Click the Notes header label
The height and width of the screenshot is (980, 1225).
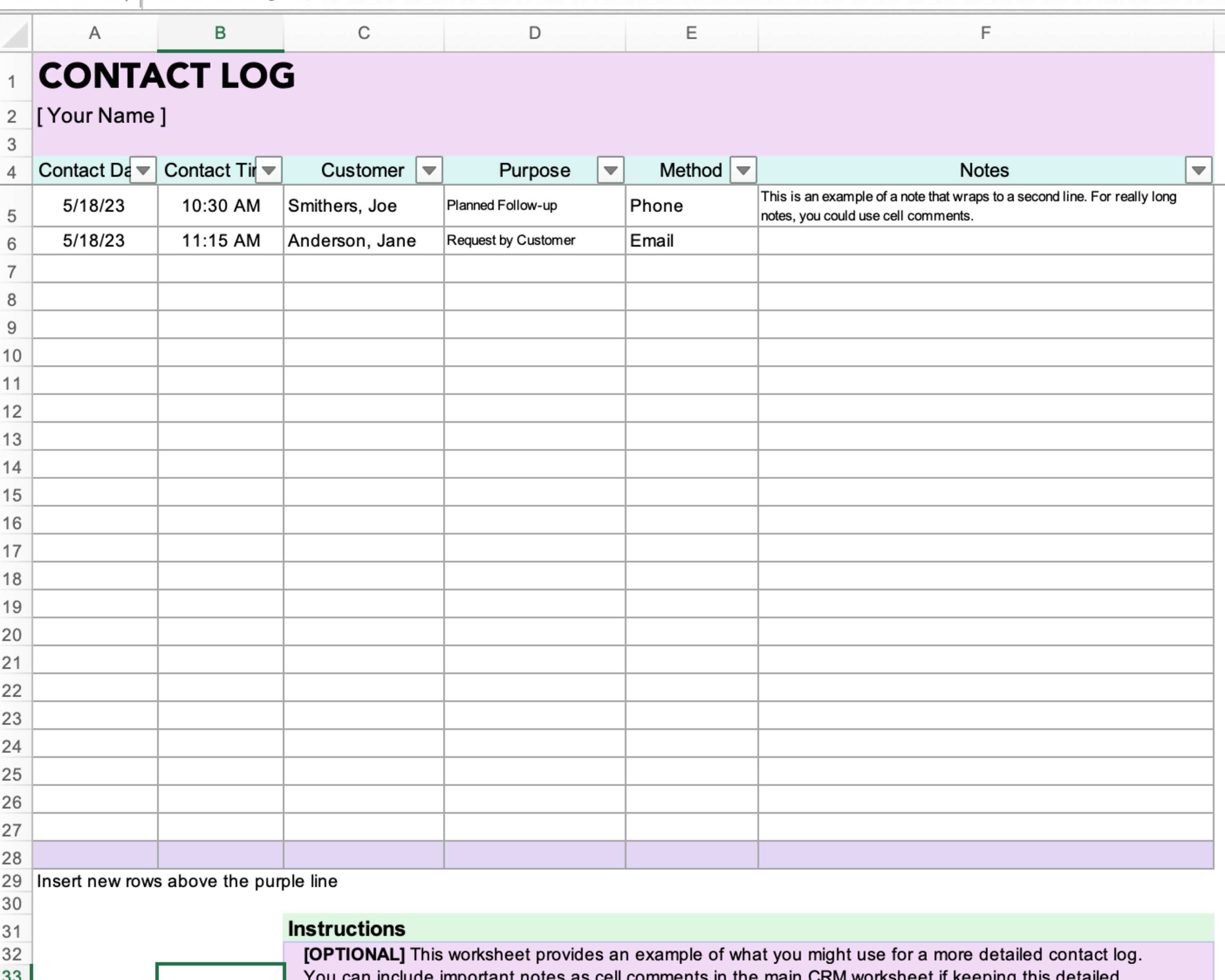[984, 170]
